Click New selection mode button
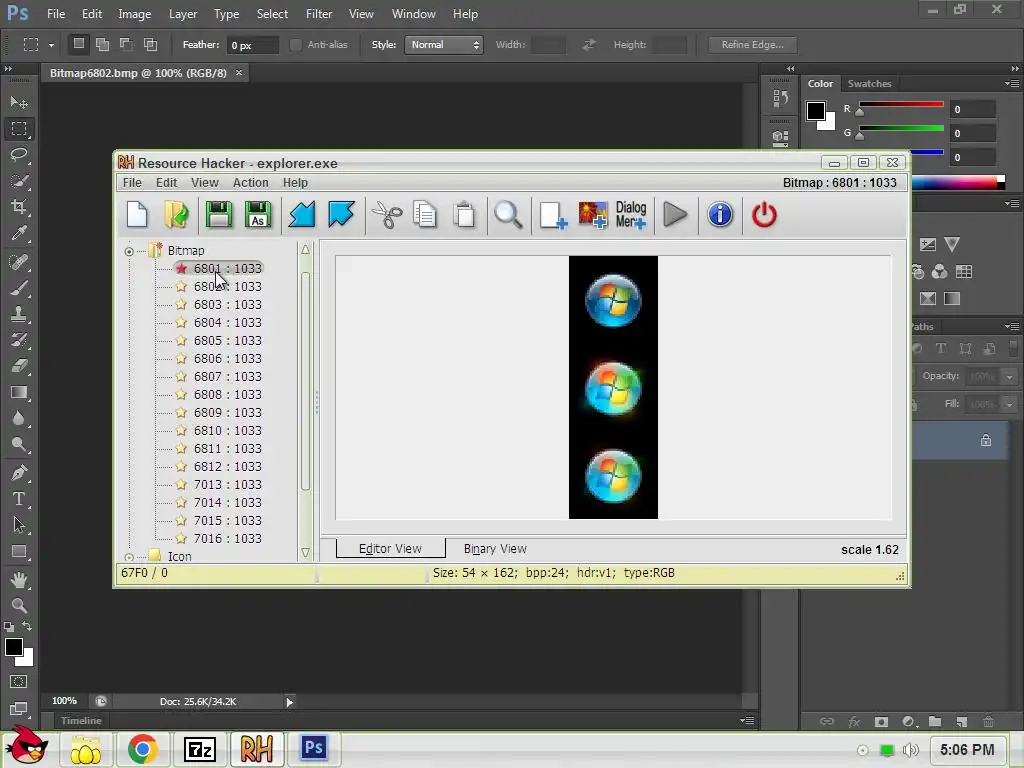Image resolution: width=1024 pixels, height=768 pixels. pyautogui.click(x=78, y=44)
